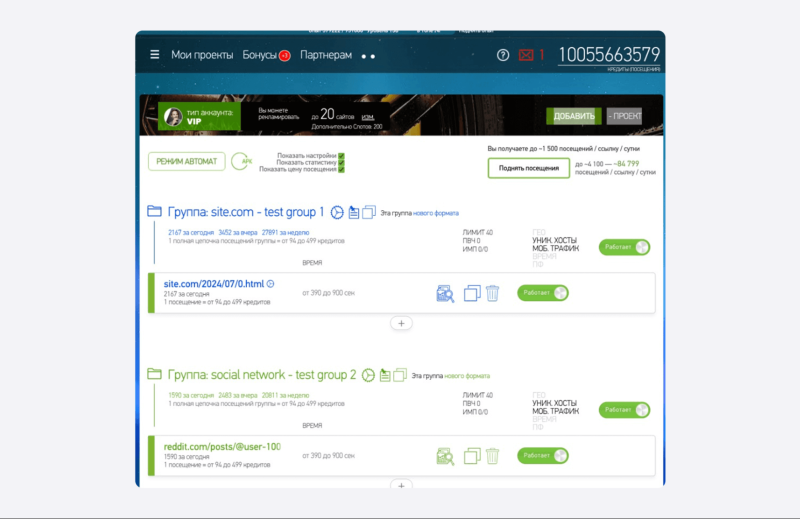Click the API round icon
The width and height of the screenshot is (800, 519).
coord(241,161)
